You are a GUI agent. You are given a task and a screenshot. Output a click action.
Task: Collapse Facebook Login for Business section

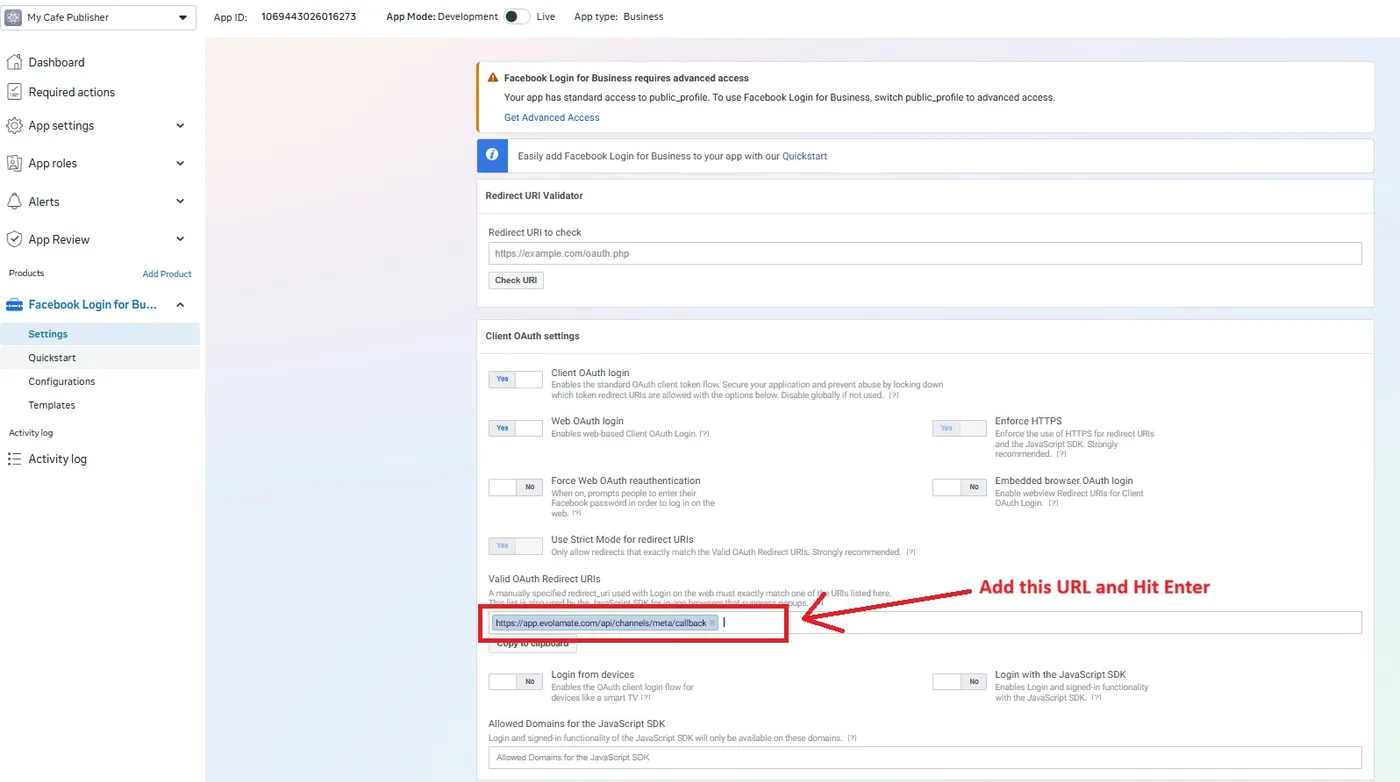[180, 305]
